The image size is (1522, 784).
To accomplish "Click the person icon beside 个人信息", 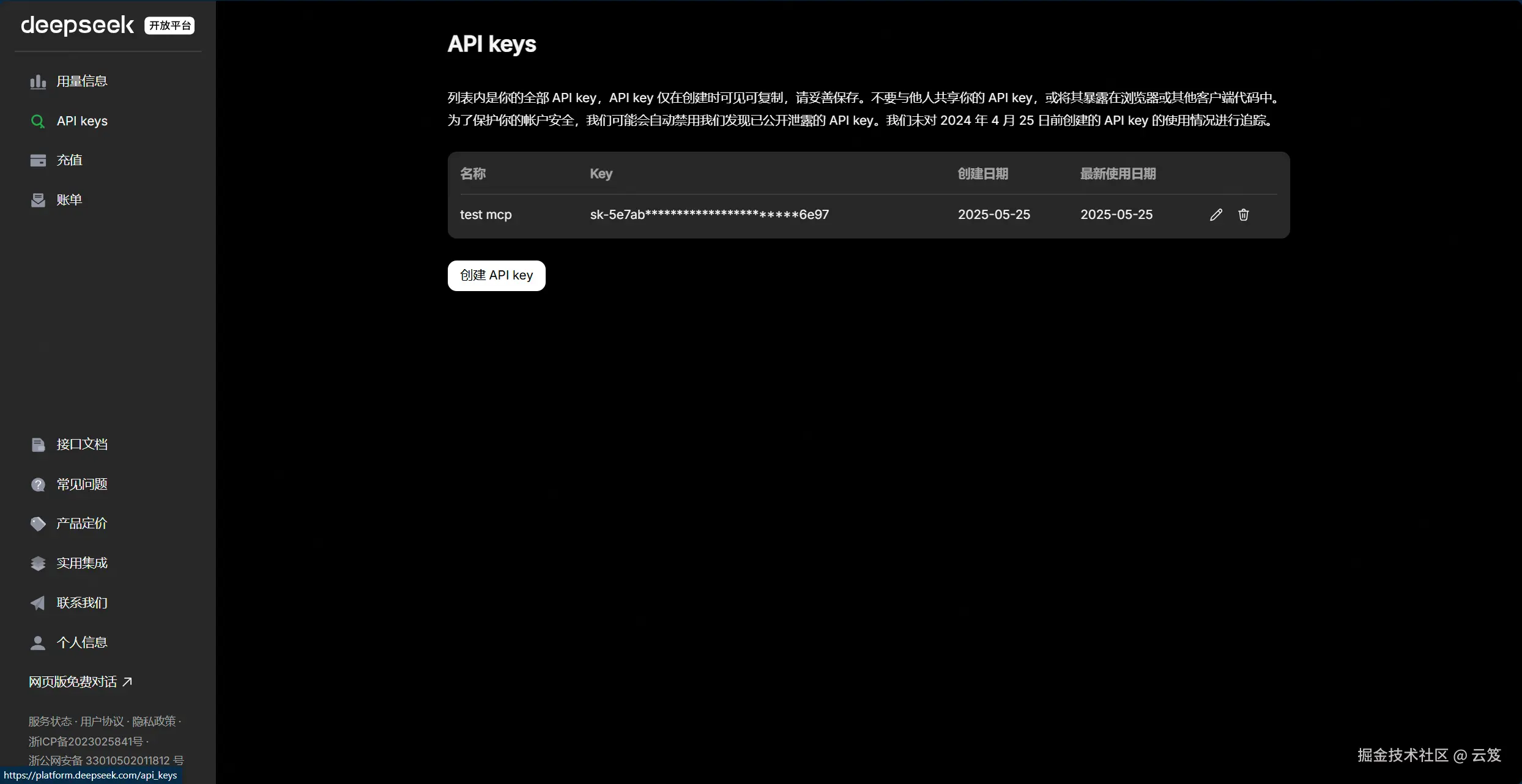I will pyautogui.click(x=38, y=643).
